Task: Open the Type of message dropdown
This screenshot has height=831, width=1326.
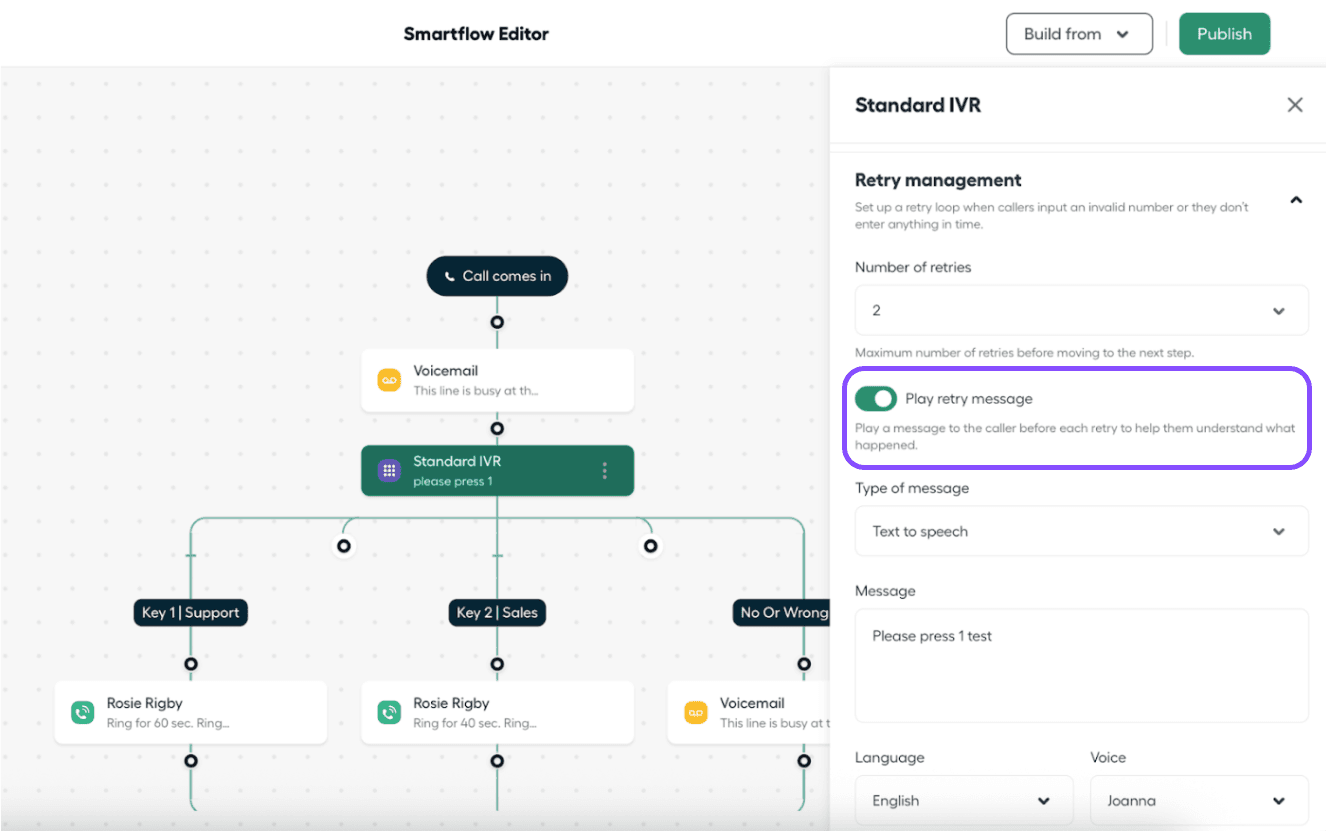Action: point(1081,532)
